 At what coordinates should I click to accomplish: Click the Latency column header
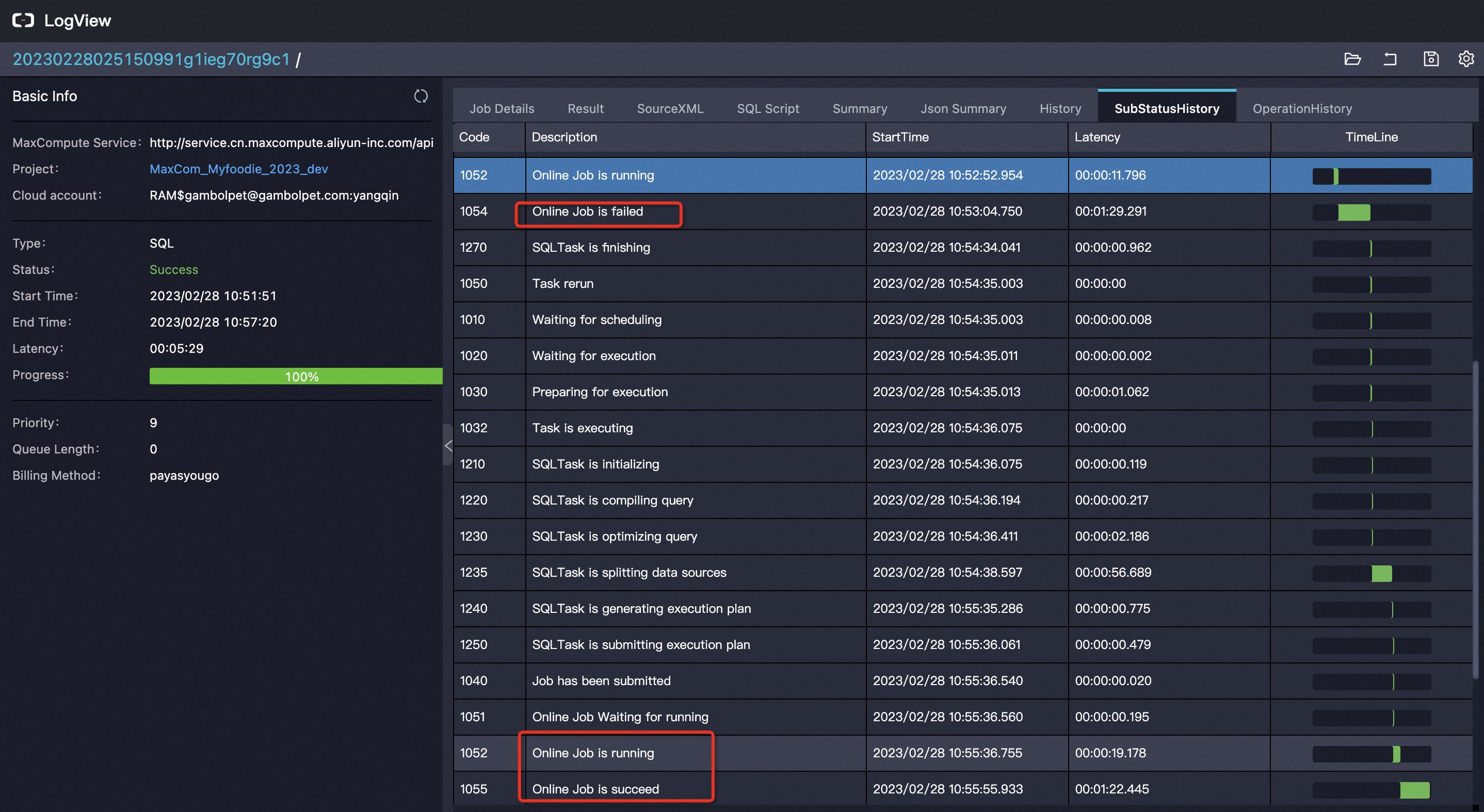(1169, 137)
